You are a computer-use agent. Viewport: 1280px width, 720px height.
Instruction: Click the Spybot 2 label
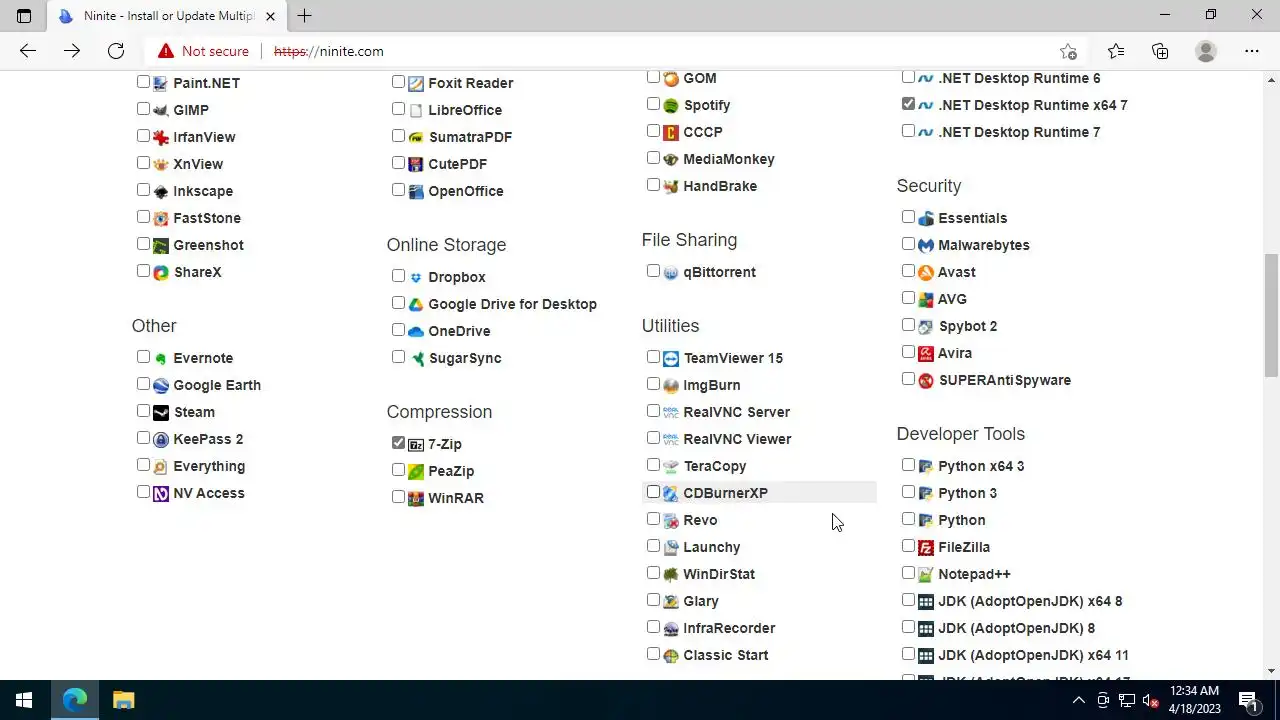click(968, 326)
